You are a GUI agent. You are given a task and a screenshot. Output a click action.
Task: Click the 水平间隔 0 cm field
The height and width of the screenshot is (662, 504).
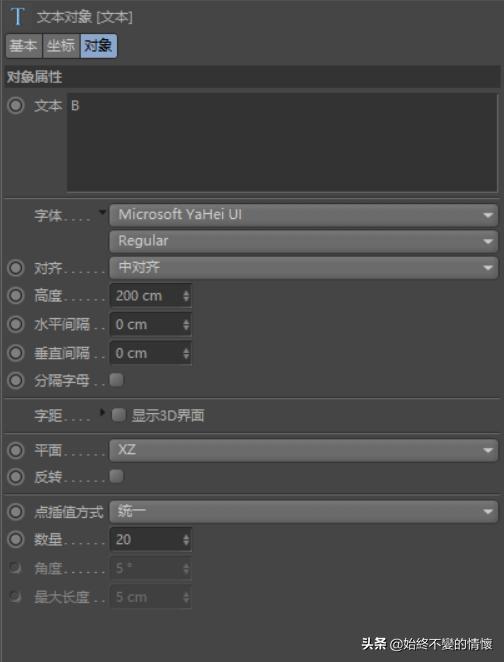click(x=151, y=324)
